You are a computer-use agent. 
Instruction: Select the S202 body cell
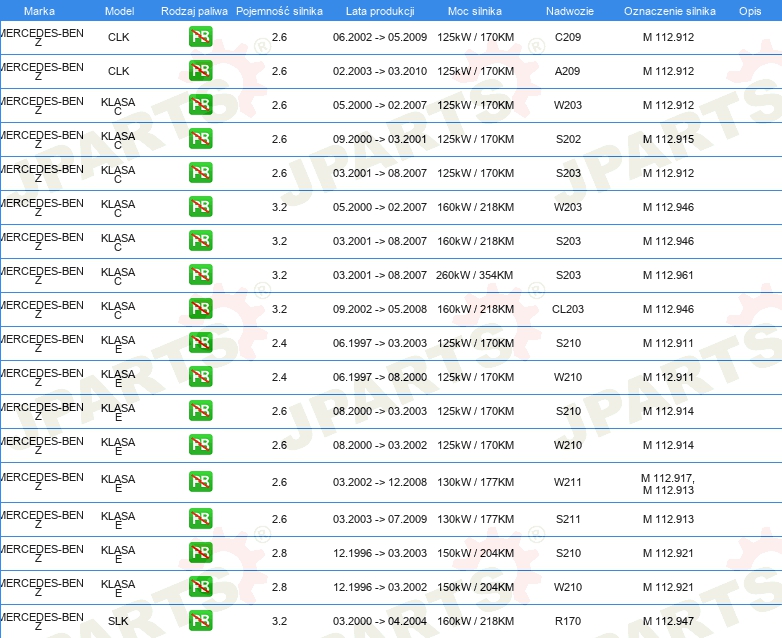569,139
